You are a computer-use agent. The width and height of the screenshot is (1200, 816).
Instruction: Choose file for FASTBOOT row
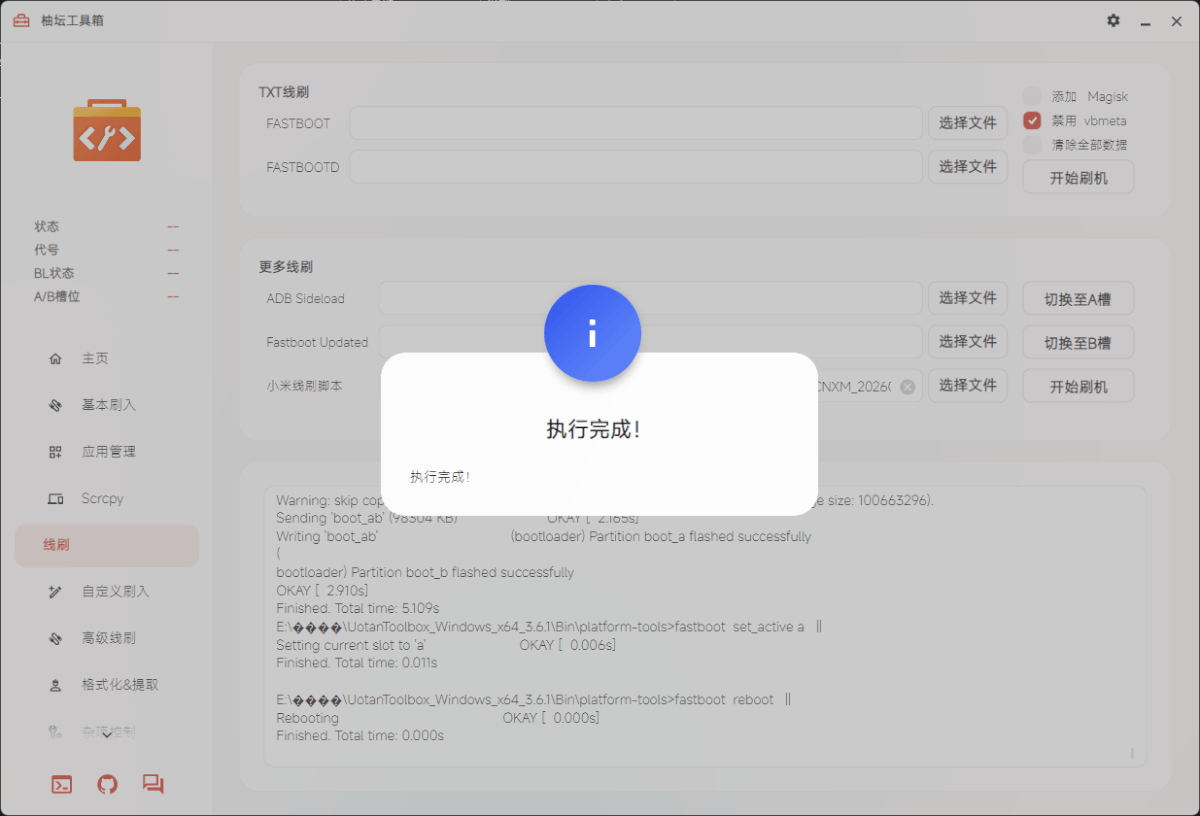click(x=968, y=123)
